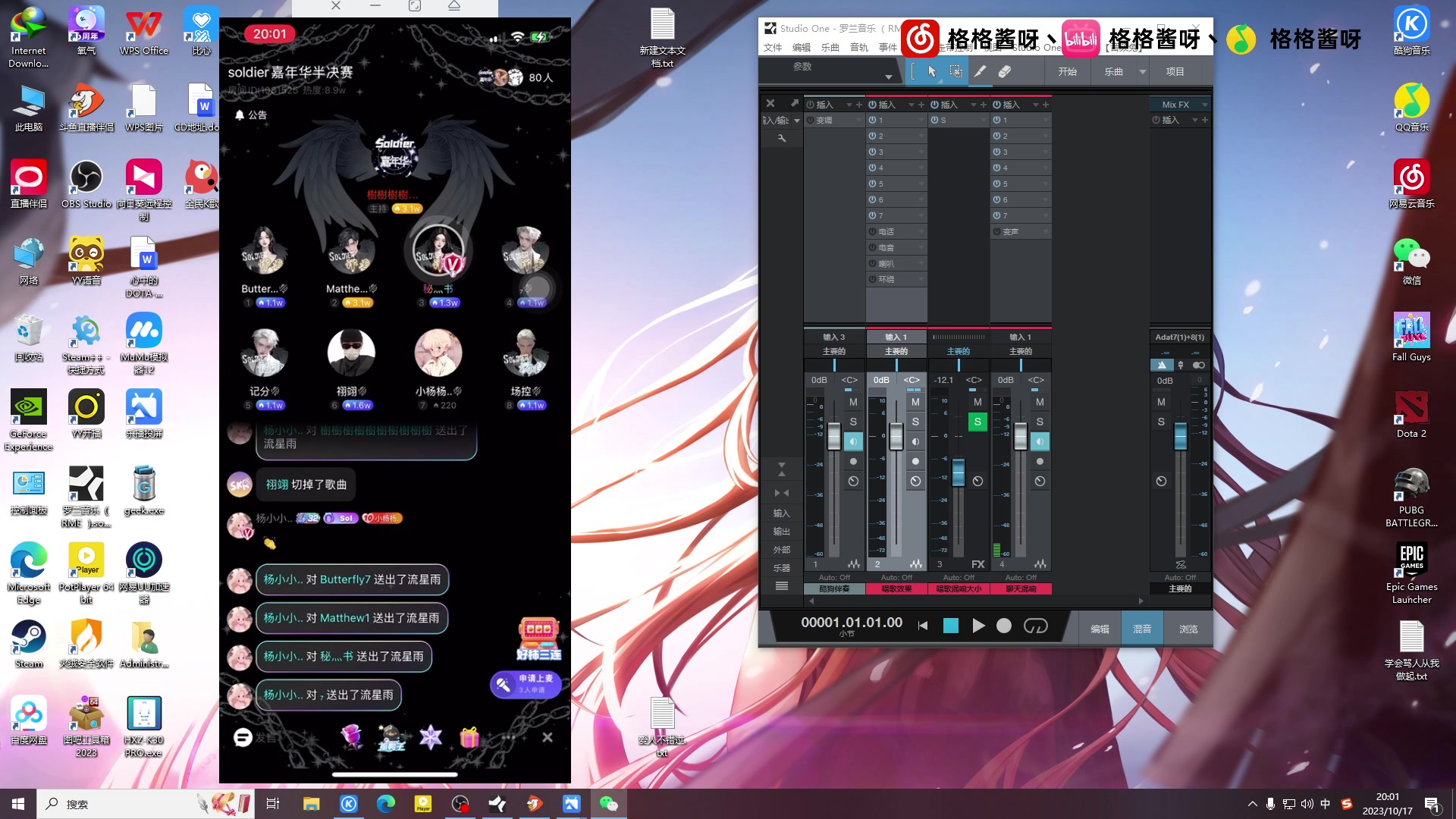1456x819 pixels.
Task: Click the channel 1 volume fader
Action: 834,435
